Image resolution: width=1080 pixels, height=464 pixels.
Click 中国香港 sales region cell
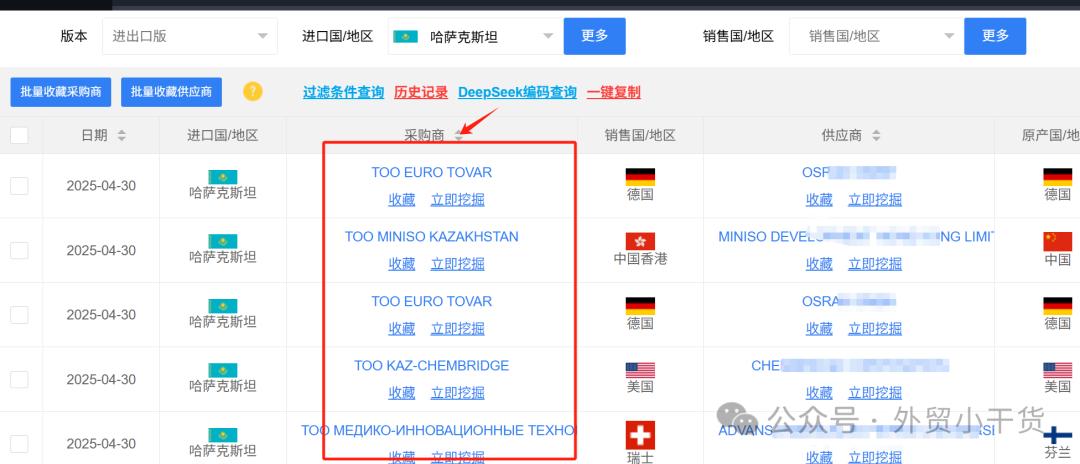tap(640, 259)
